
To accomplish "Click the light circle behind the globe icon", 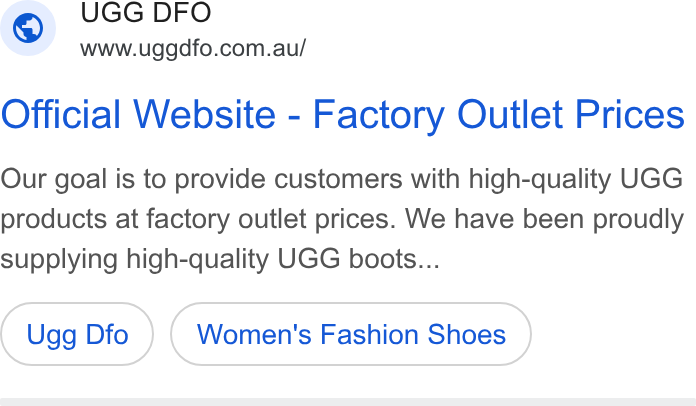I will [x=28, y=28].
